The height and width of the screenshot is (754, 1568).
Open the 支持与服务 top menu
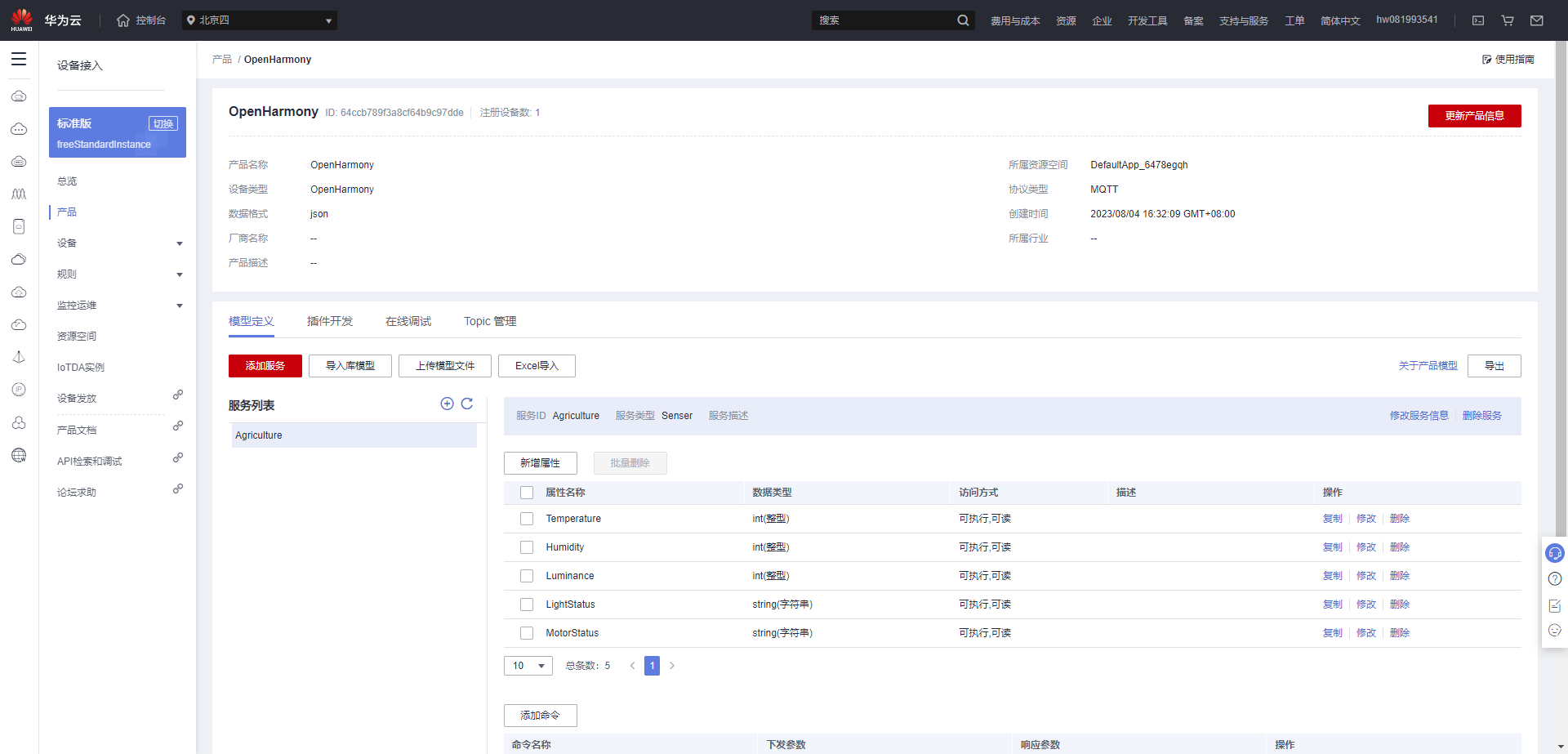(1244, 20)
